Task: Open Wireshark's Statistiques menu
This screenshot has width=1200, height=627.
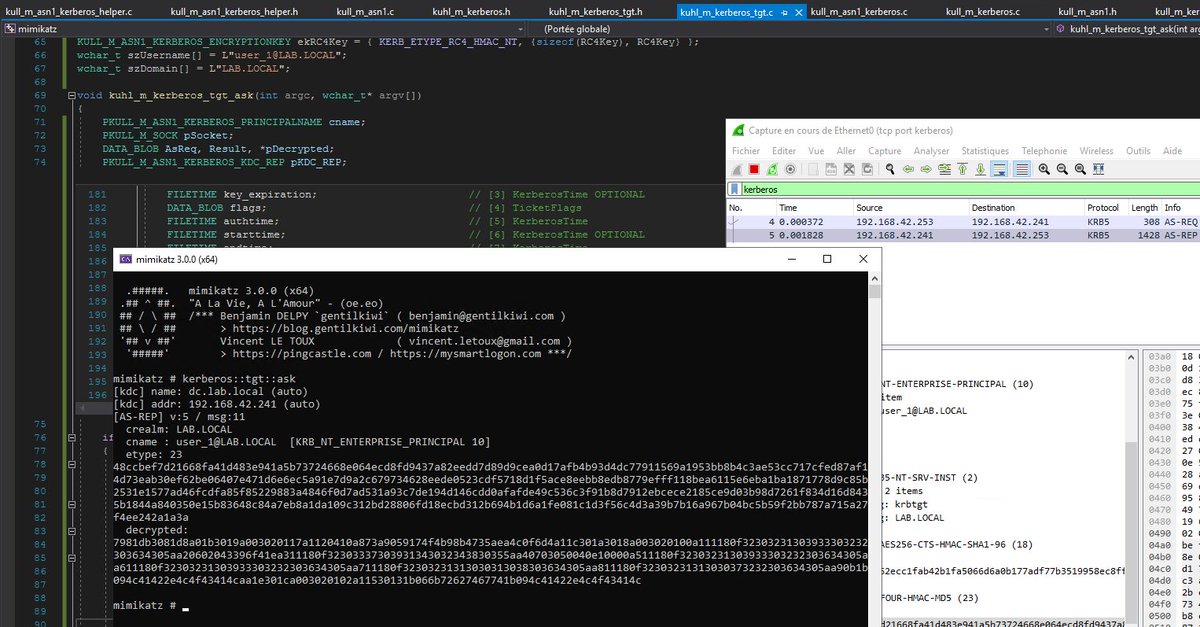Action: [988, 151]
